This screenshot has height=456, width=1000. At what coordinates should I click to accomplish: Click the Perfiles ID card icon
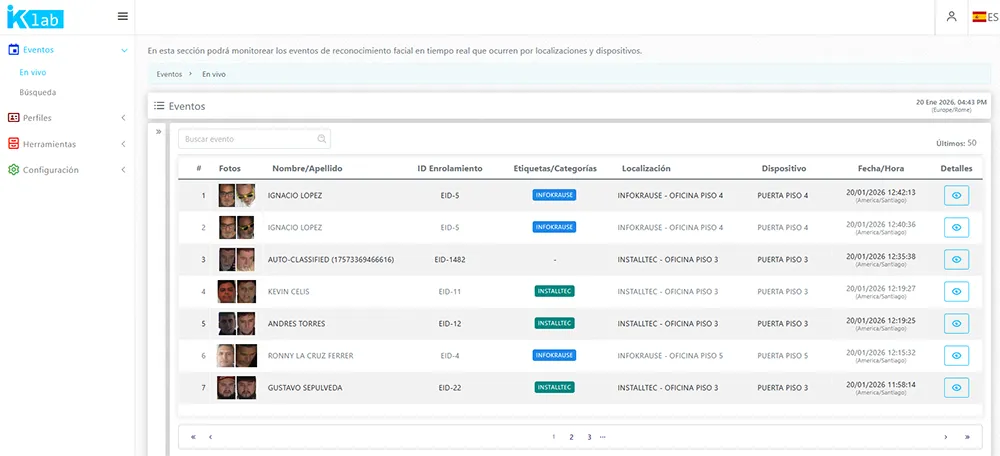click(13, 118)
